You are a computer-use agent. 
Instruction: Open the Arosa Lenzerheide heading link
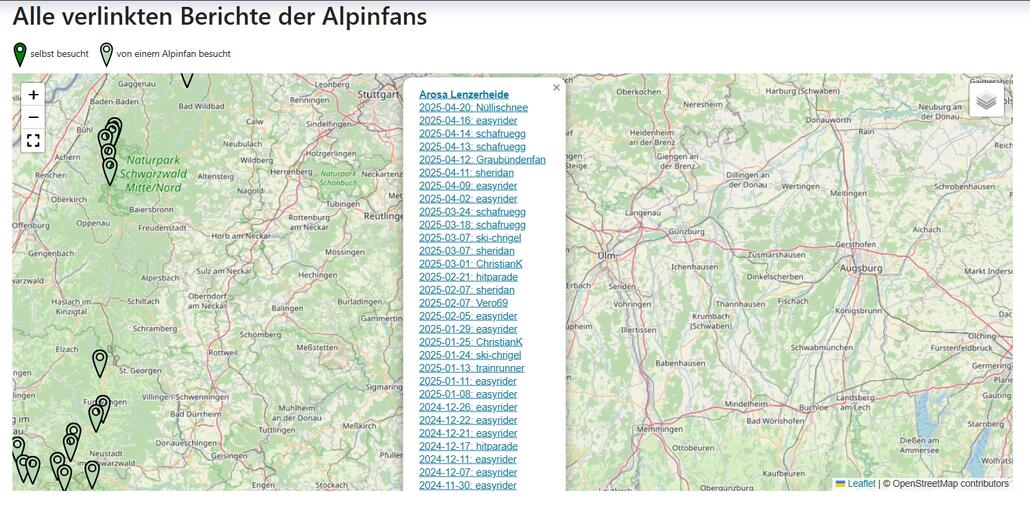[464, 95]
